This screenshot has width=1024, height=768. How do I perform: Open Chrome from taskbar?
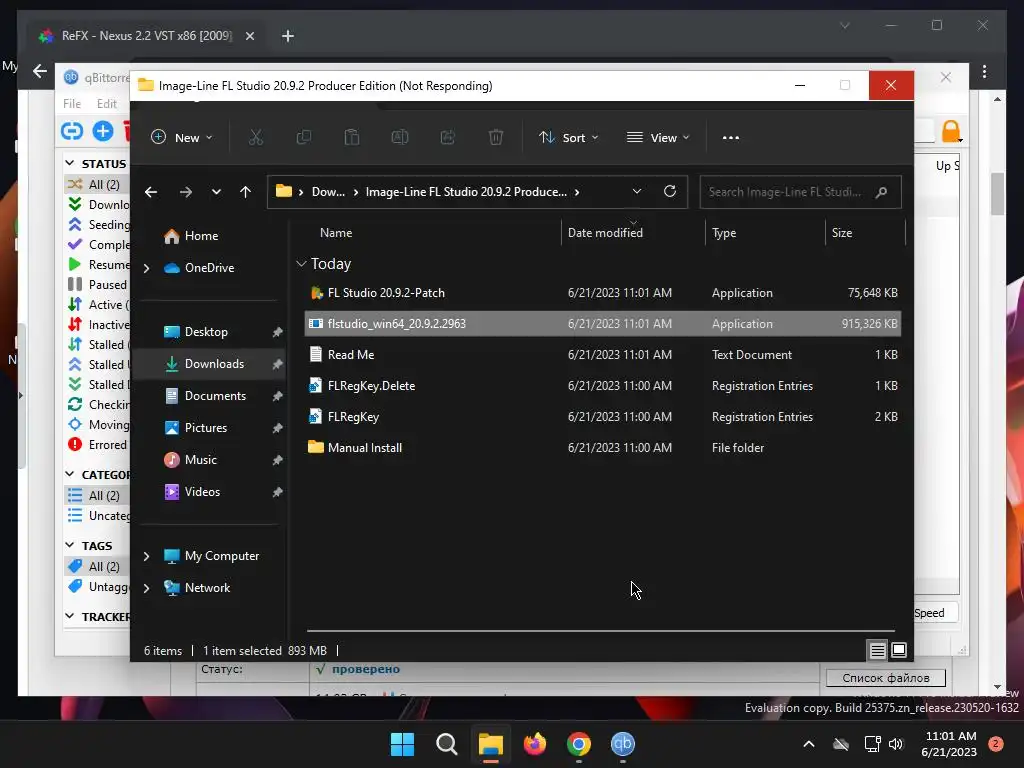[x=579, y=744]
